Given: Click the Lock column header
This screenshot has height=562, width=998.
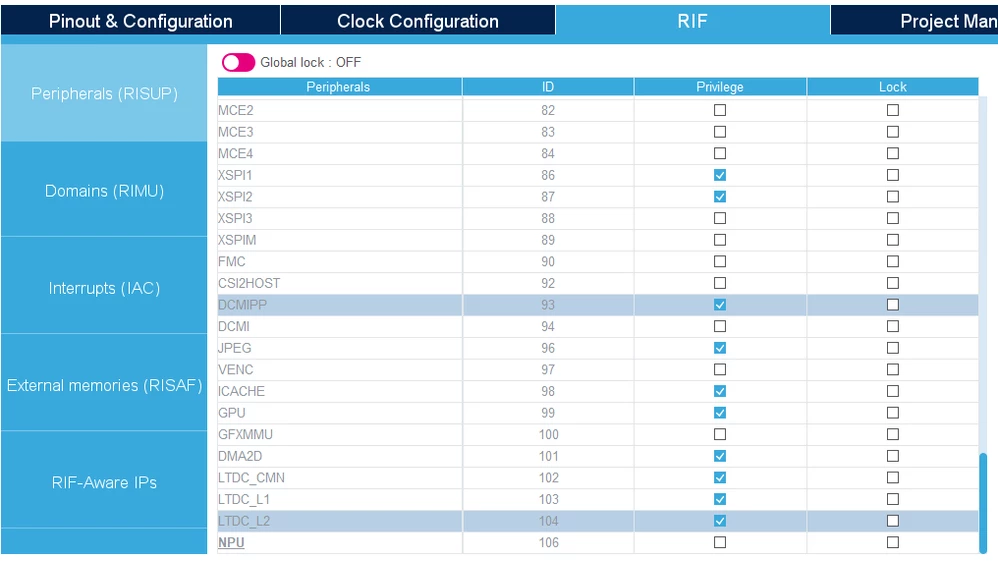Looking at the screenshot, I should click(892, 87).
